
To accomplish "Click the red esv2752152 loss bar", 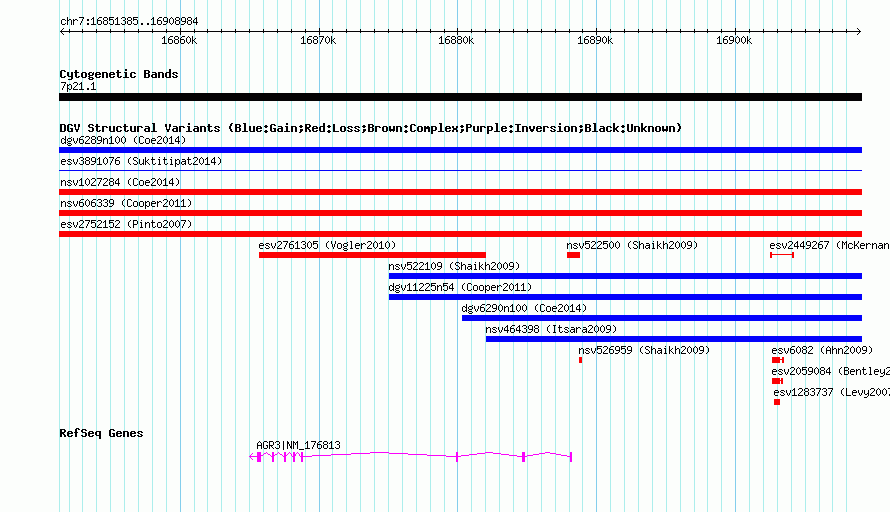I will click(460, 234).
